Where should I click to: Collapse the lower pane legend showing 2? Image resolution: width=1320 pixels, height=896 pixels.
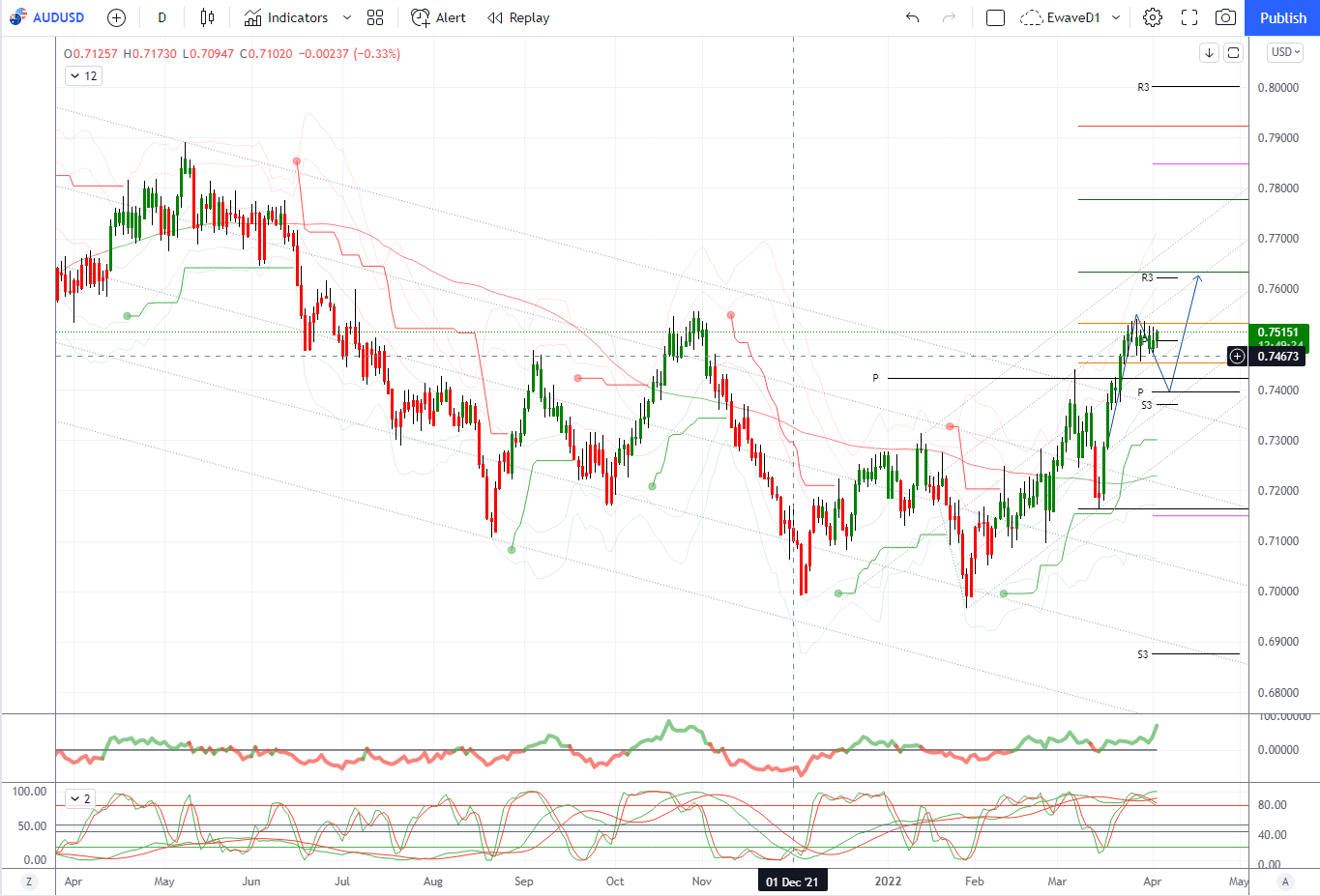(80, 798)
